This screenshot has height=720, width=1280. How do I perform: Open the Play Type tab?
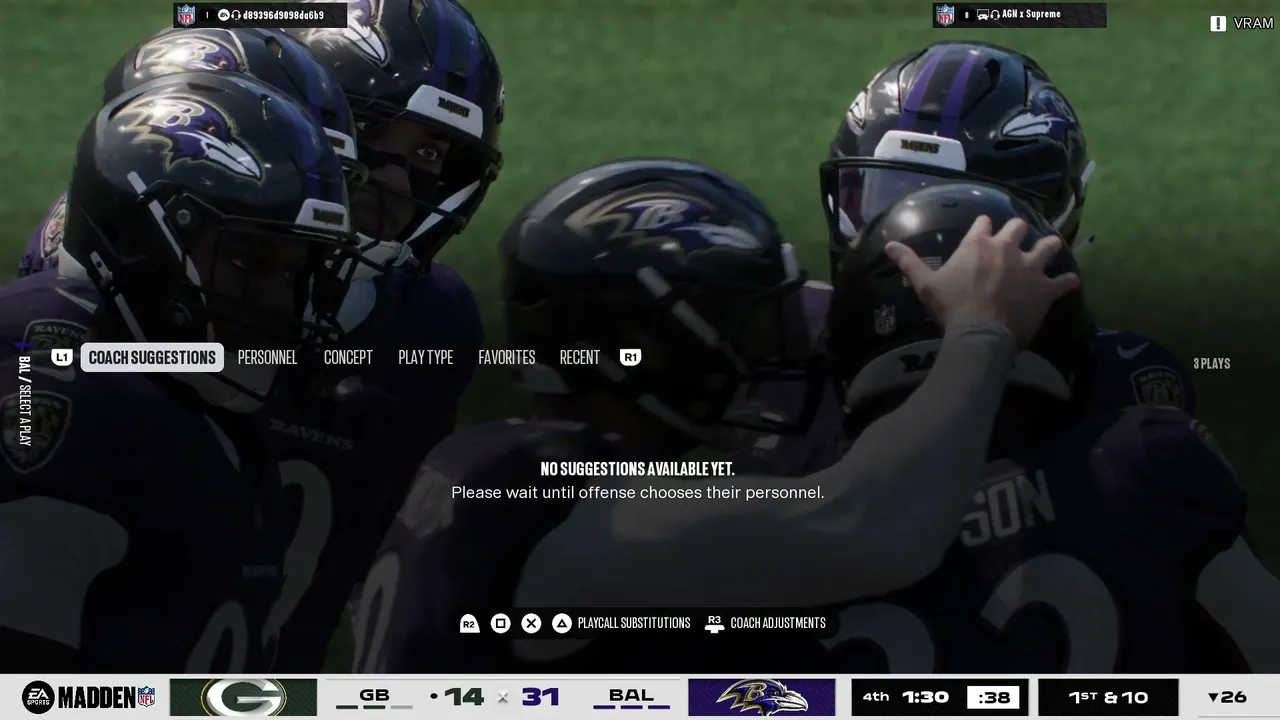(426, 357)
